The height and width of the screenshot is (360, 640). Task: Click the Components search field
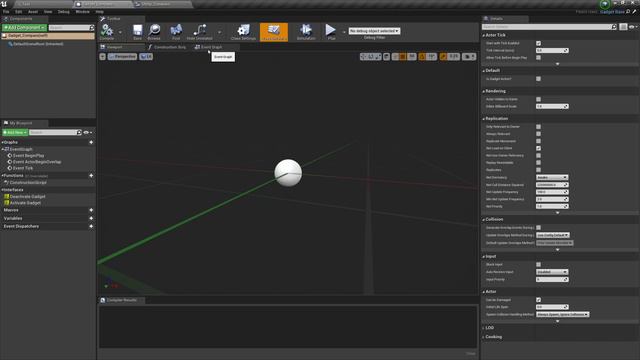pyautogui.click(x=71, y=28)
